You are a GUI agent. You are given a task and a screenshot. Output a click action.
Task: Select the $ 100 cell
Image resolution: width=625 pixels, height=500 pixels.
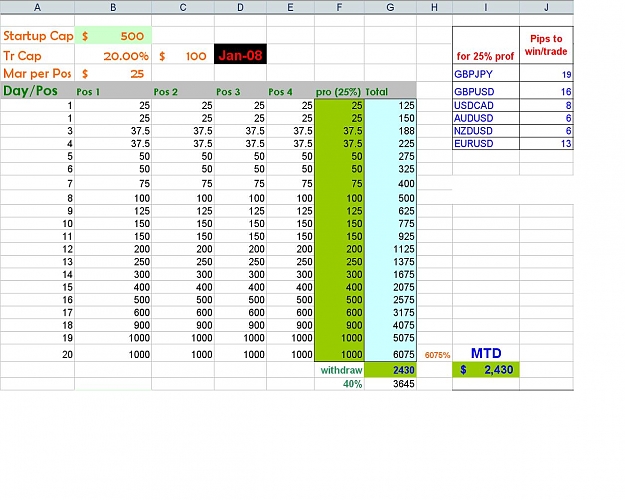(x=183, y=55)
